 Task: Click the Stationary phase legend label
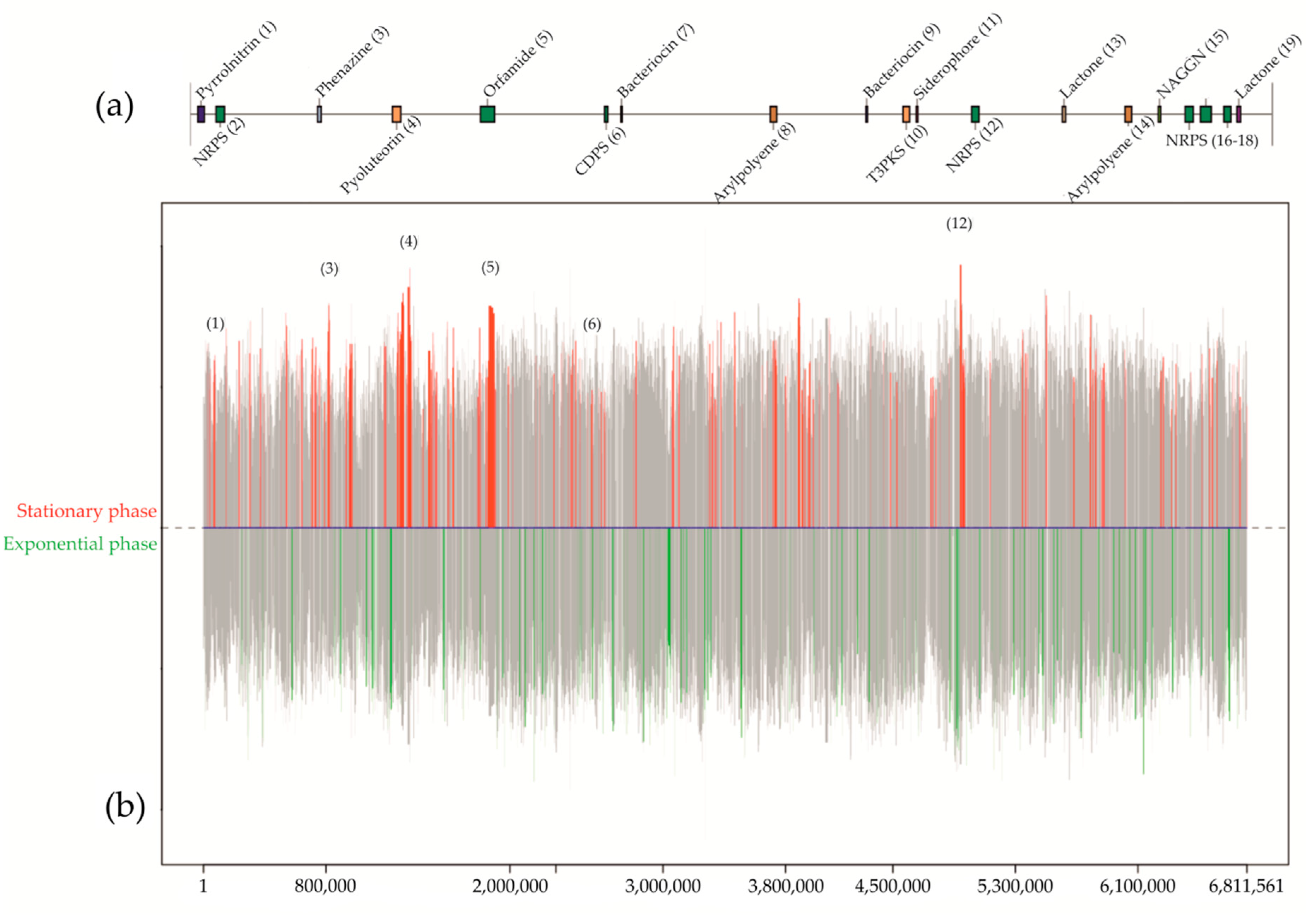coord(87,511)
